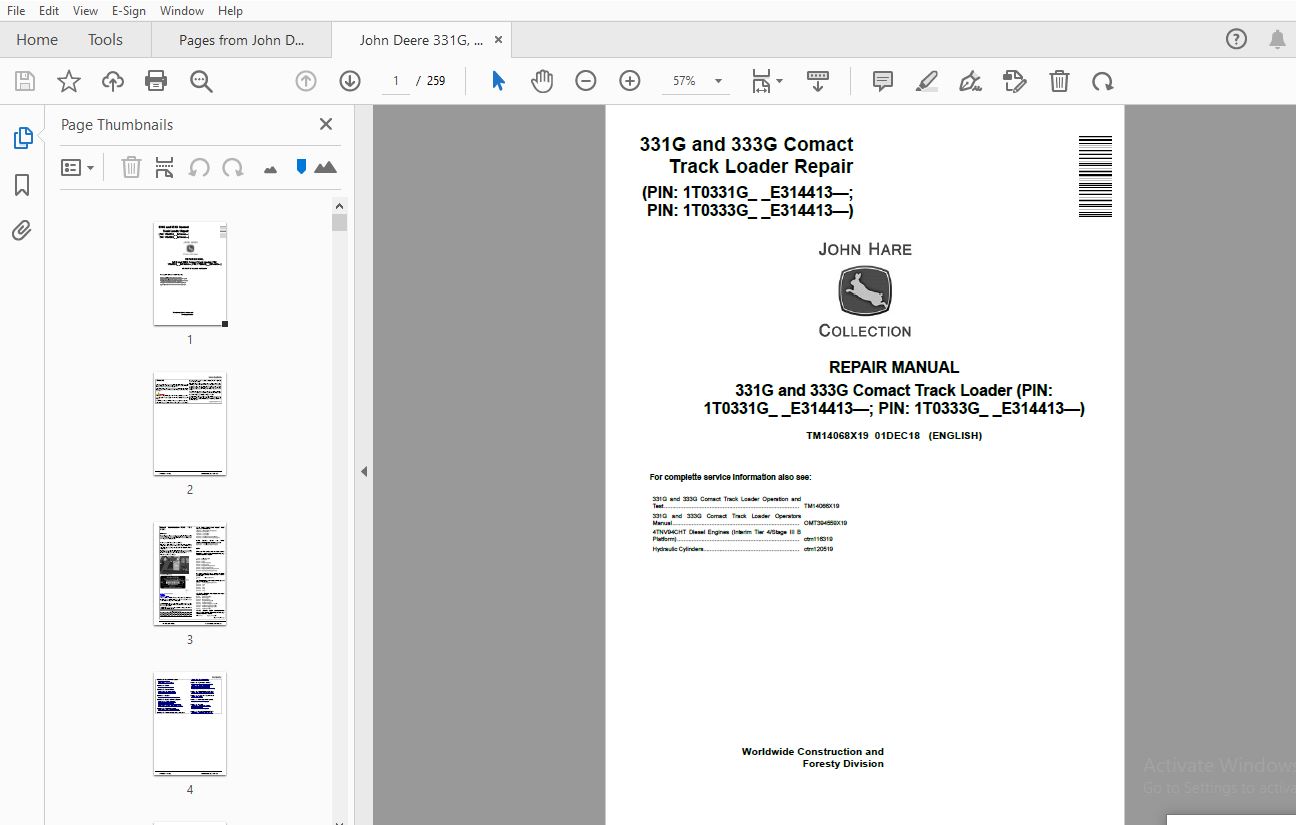Viewport: 1296px width, 825px height.
Task: Expand the fit page options arrow
Action: 780,81
